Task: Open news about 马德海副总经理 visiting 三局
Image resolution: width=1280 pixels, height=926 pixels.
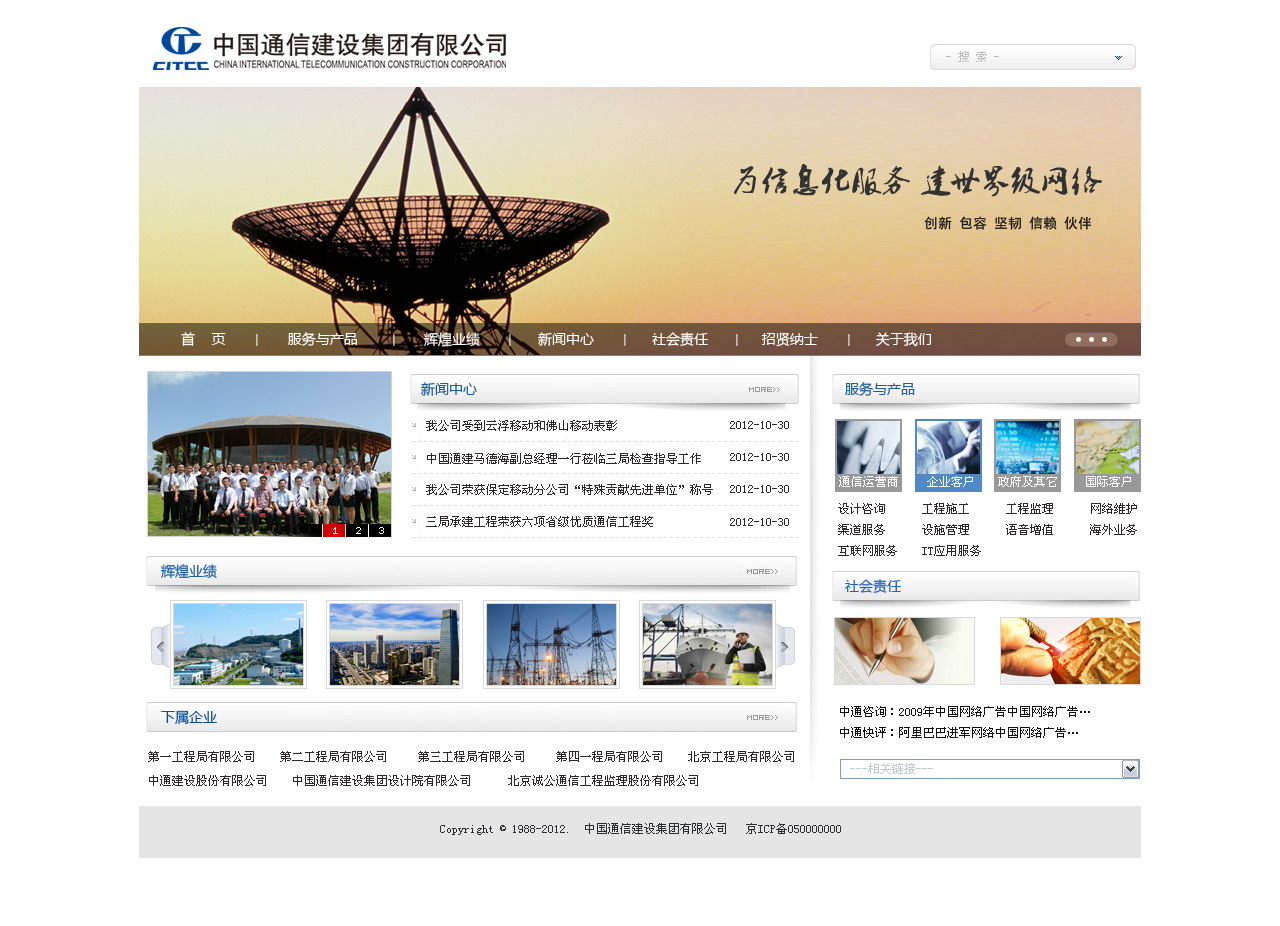Action: pyautogui.click(x=563, y=458)
